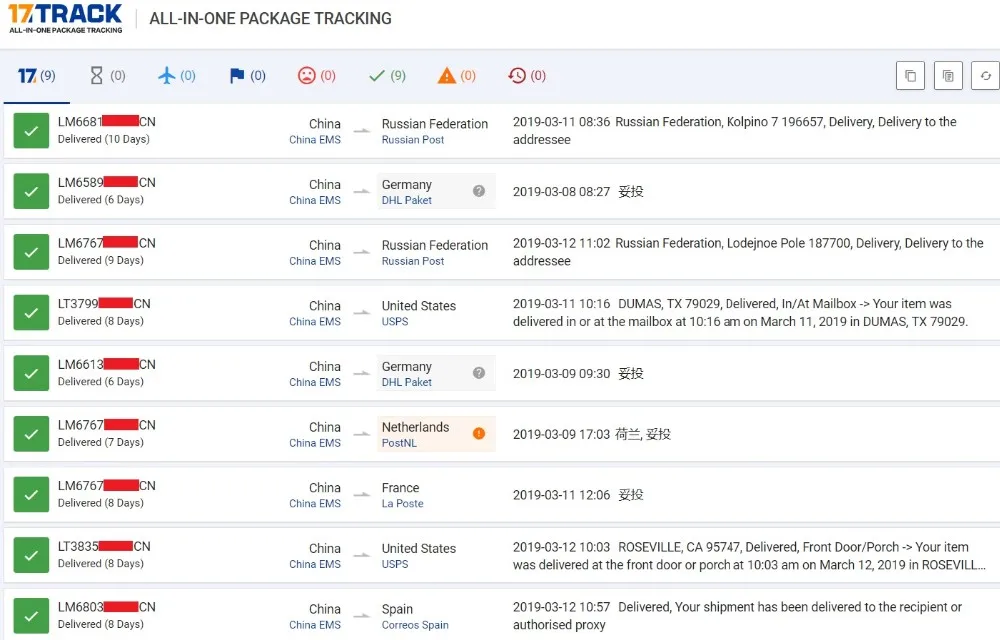Screen dimensions: 1000x640
Task: Open the All (9) tracking tab
Action: [x=36, y=76]
